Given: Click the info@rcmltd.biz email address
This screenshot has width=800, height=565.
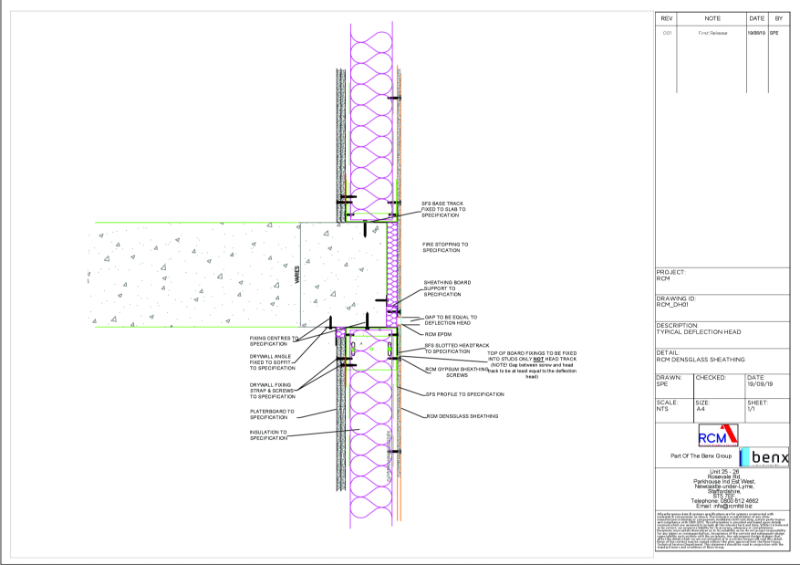Looking at the screenshot, I should pyautogui.click(x=720, y=505).
